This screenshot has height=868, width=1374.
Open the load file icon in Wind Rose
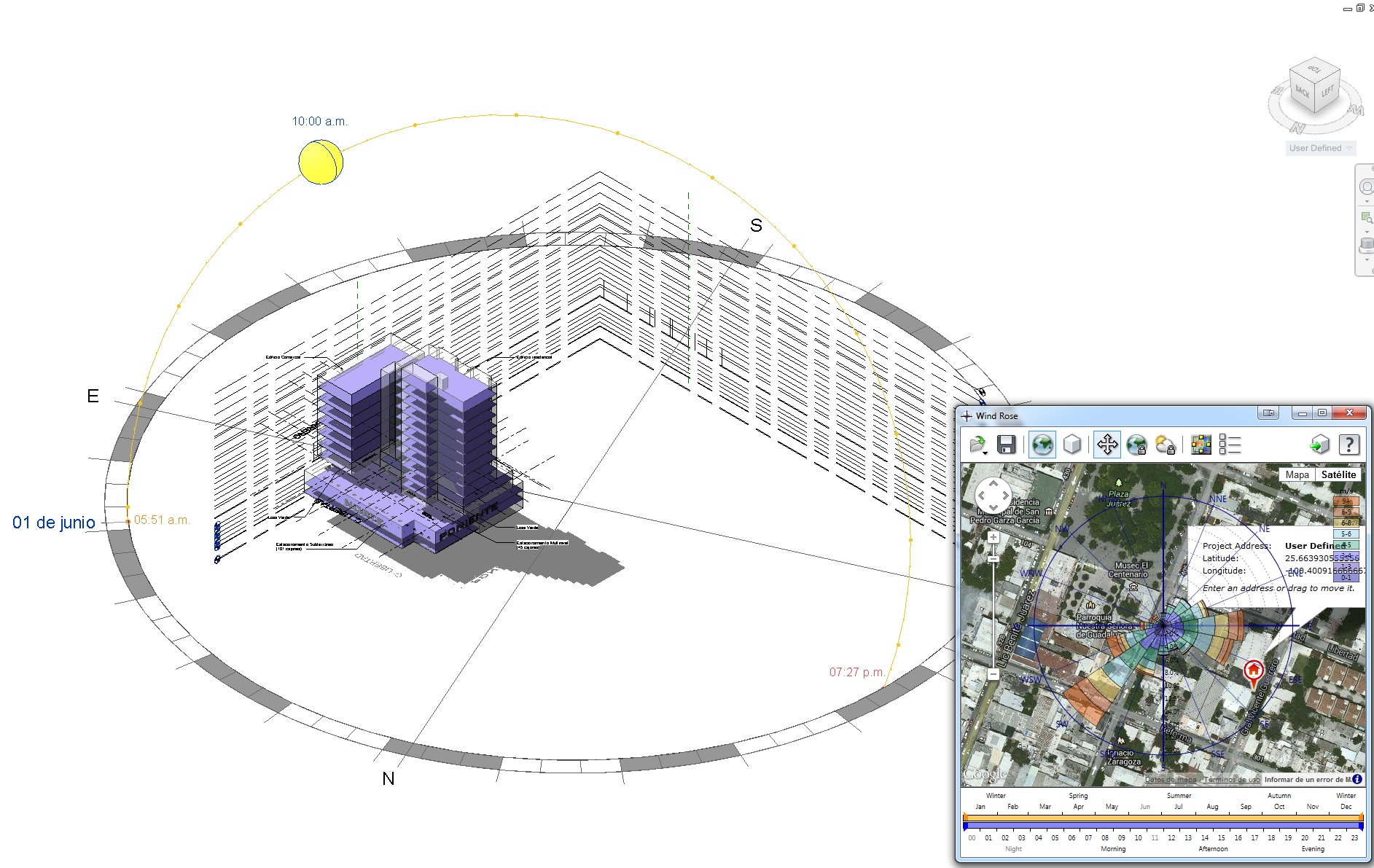click(x=977, y=445)
